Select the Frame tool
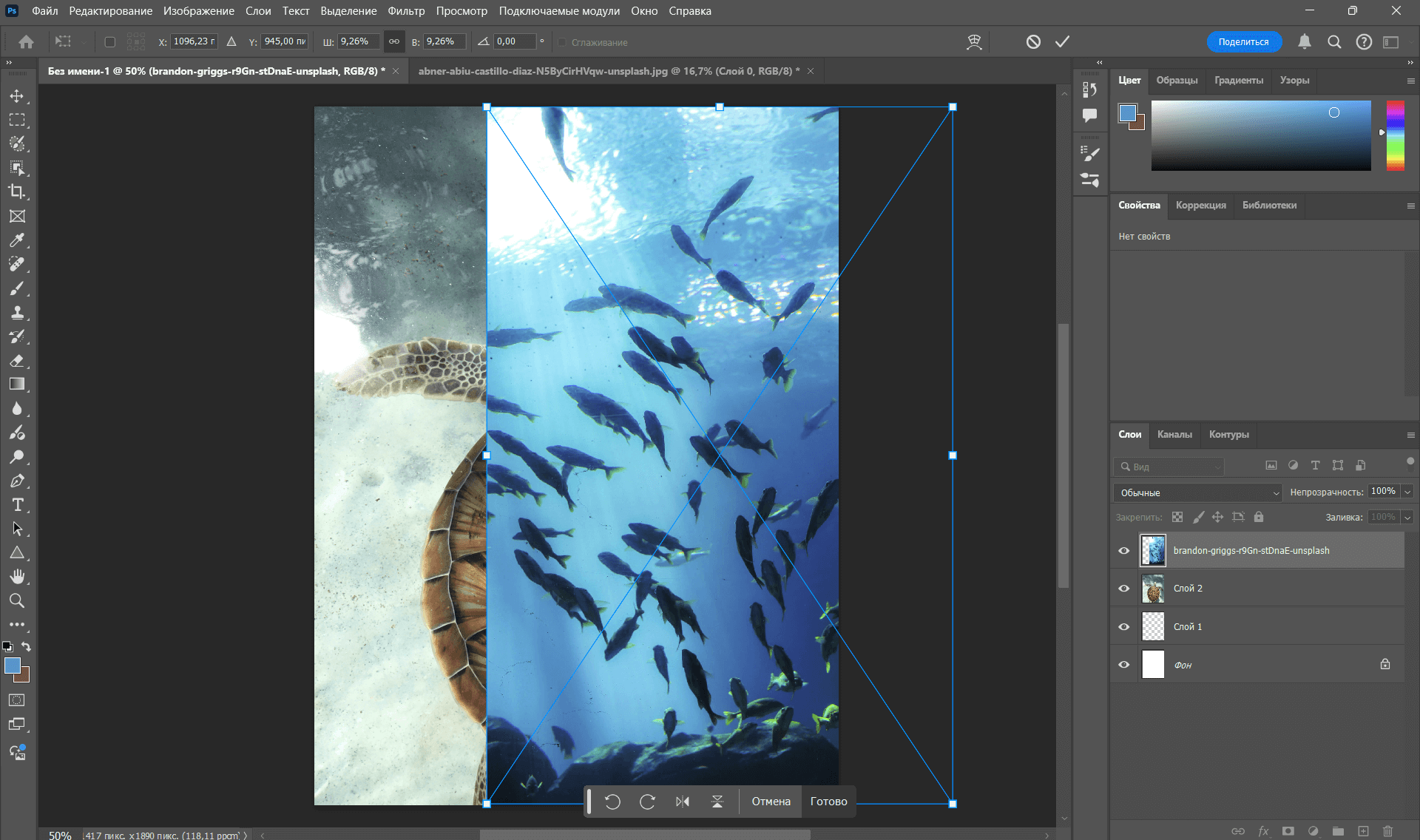 click(17, 216)
